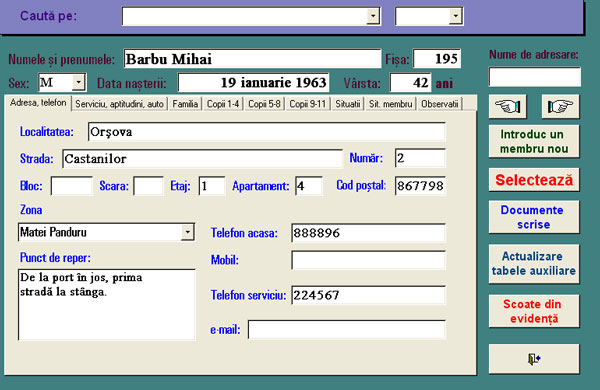Switch to Copii 5-8 tab
This screenshot has height=390, width=600.
pyautogui.click(x=264, y=104)
